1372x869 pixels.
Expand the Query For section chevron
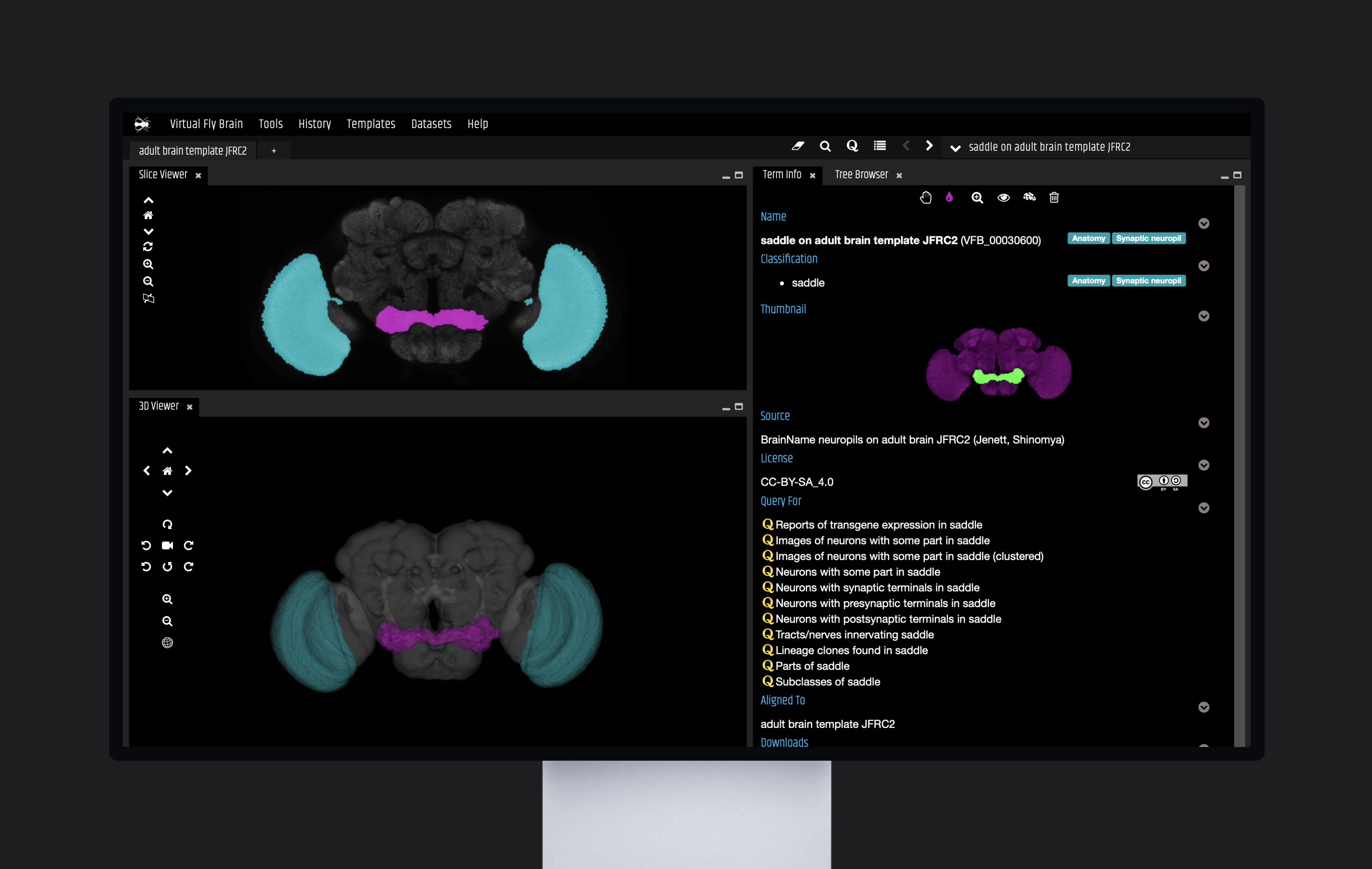pos(1204,507)
